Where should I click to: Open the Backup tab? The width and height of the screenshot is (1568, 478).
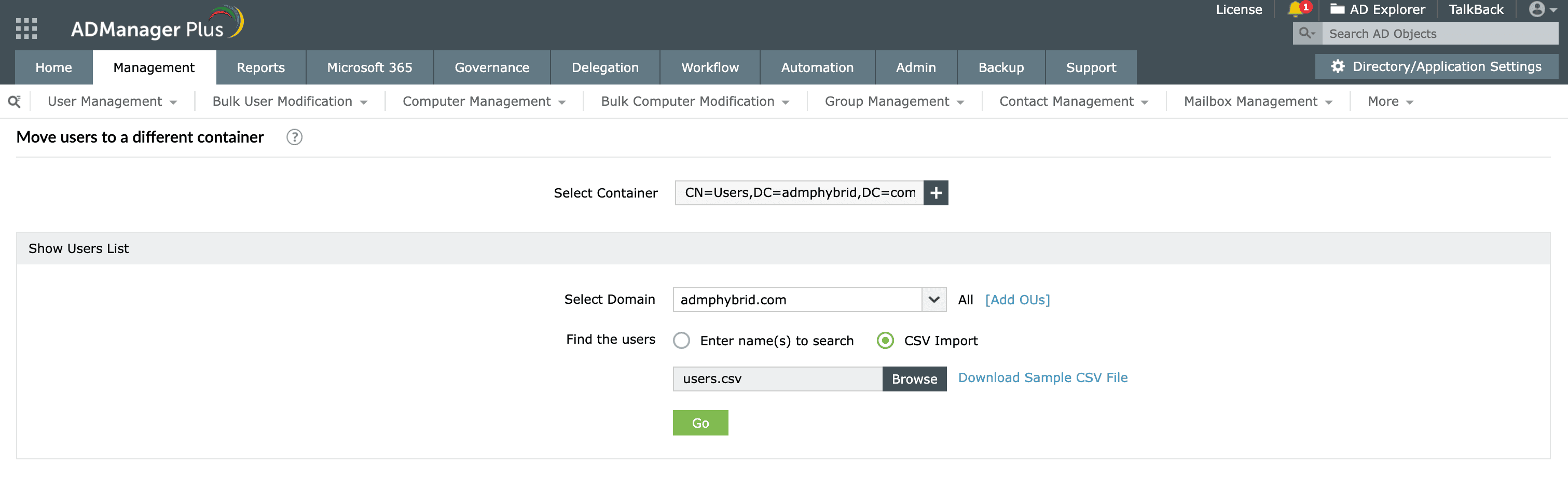[1001, 67]
